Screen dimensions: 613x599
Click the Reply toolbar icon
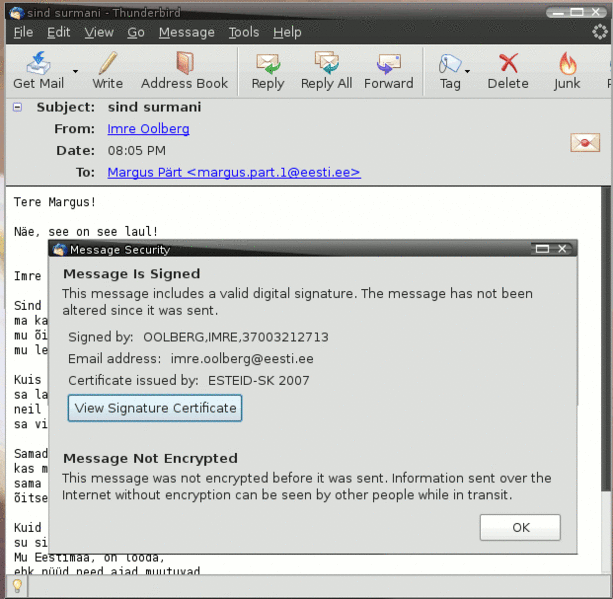pyautogui.click(x=268, y=63)
